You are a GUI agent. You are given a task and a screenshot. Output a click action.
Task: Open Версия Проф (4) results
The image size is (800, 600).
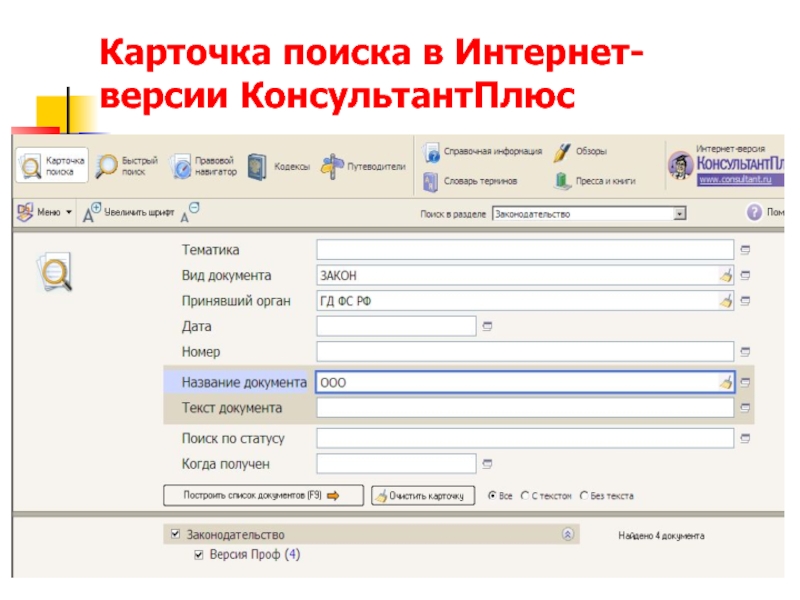tap(255, 554)
